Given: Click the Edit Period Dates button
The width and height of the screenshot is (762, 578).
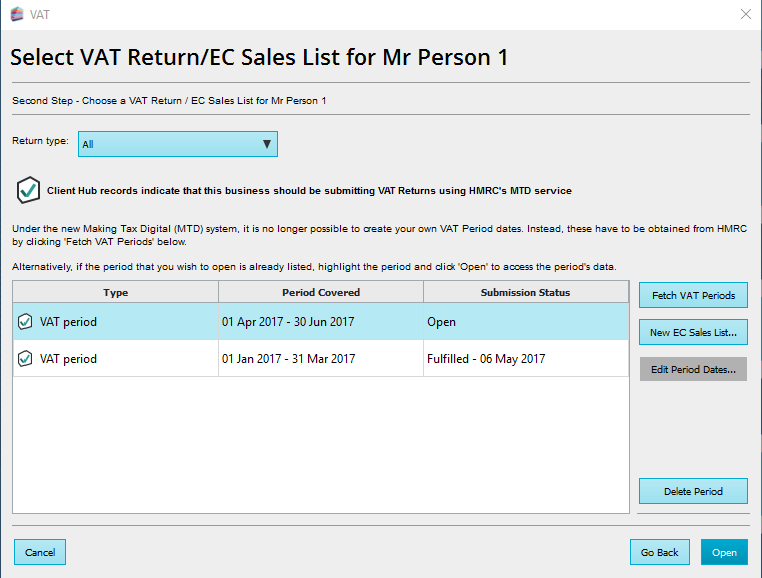Looking at the screenshot, I should coord(692,369).
